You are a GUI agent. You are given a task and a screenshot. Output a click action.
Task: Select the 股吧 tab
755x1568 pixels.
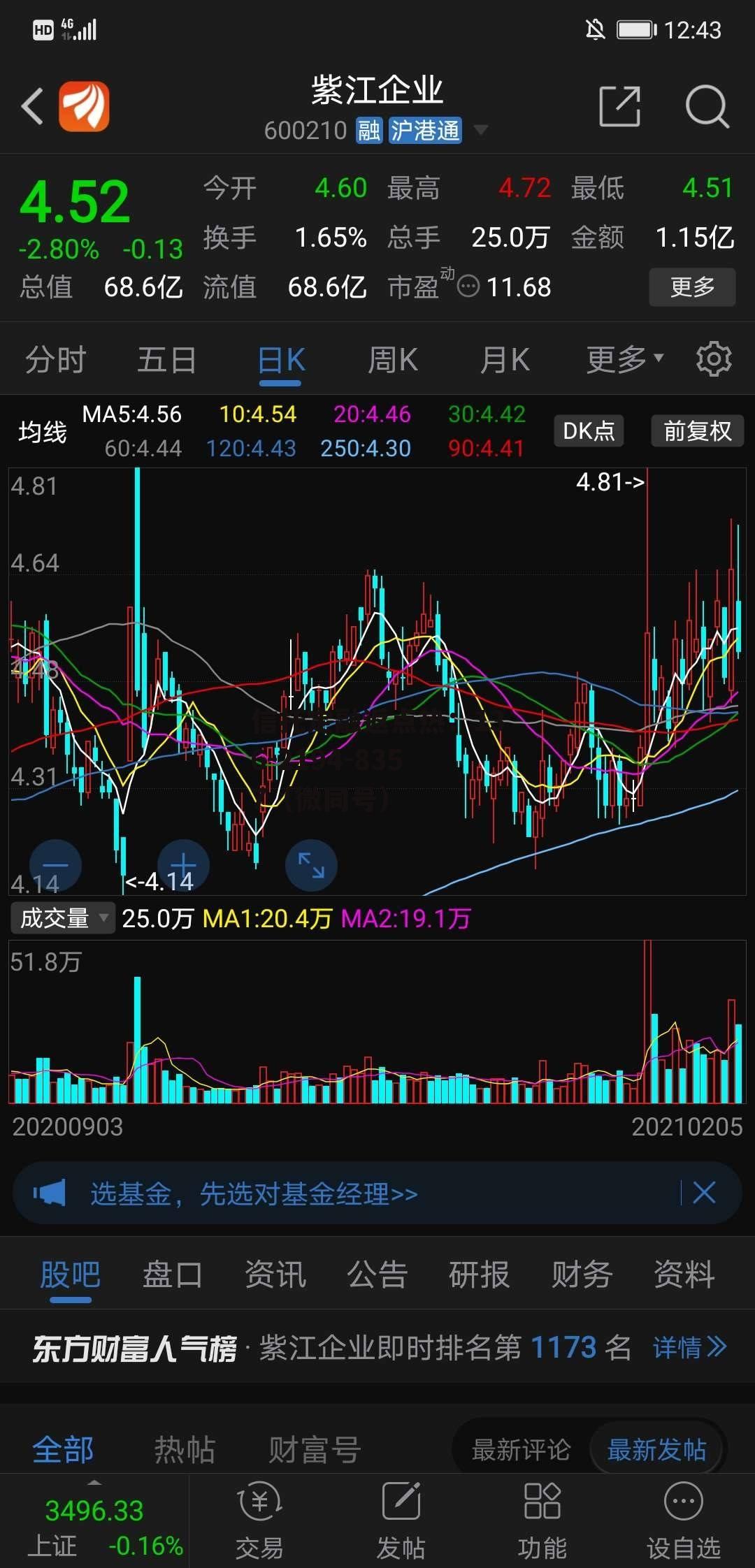(x=71, y=1275)
